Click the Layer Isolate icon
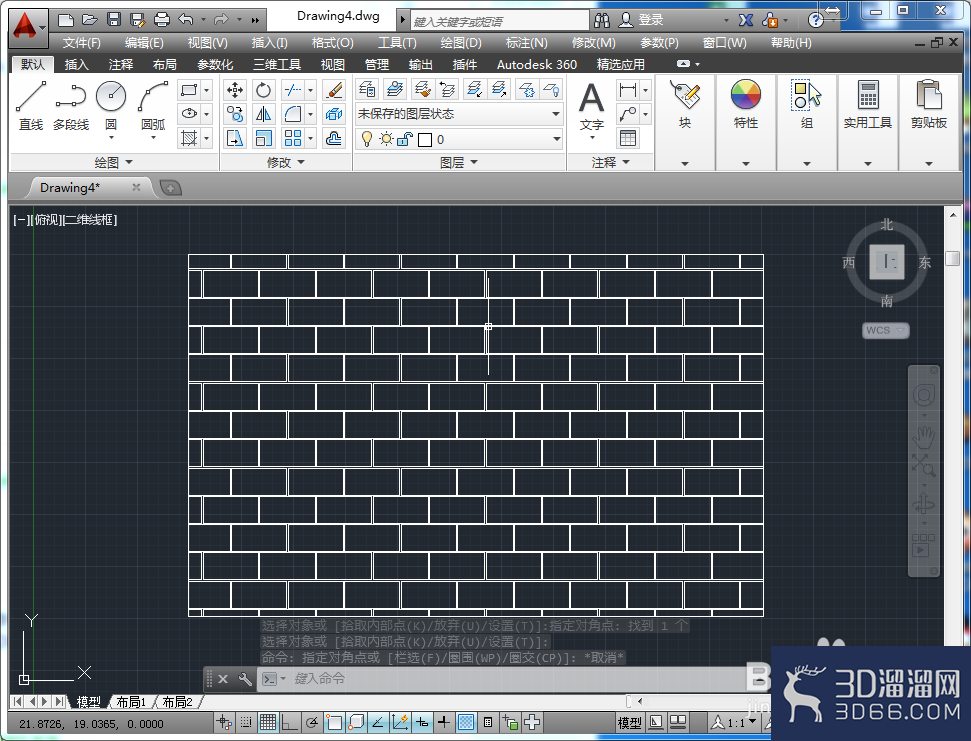The width and height of the screenshot is (971, 741). click(474, 90)
